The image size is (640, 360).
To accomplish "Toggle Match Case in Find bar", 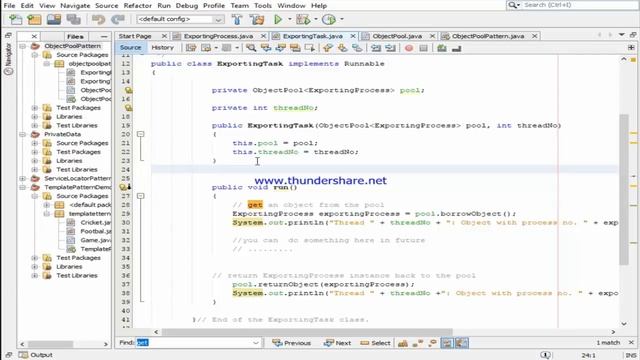I will 402,343.
